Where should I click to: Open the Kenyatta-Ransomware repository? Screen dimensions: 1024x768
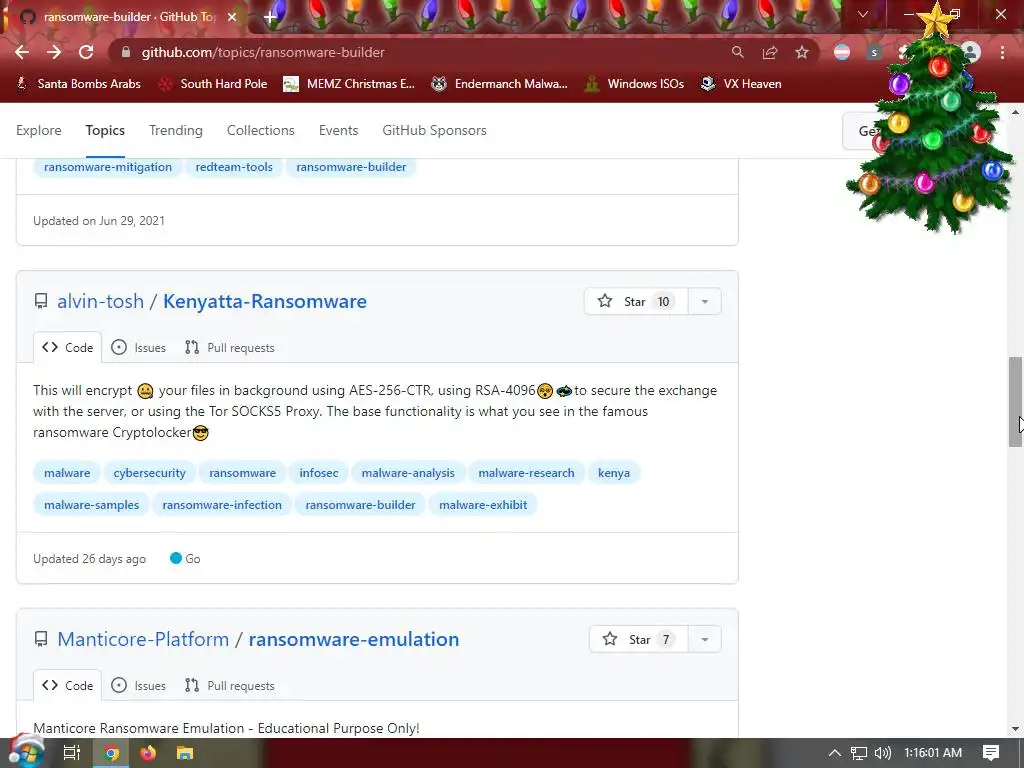click(x=264, y=301)
